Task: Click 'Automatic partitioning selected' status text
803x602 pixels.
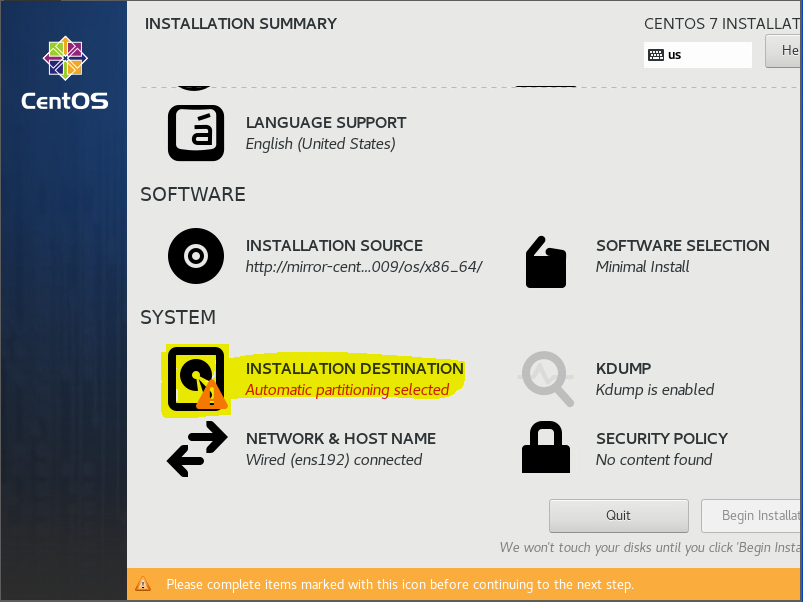Action: pyautogui.click(x=347, y=390)
